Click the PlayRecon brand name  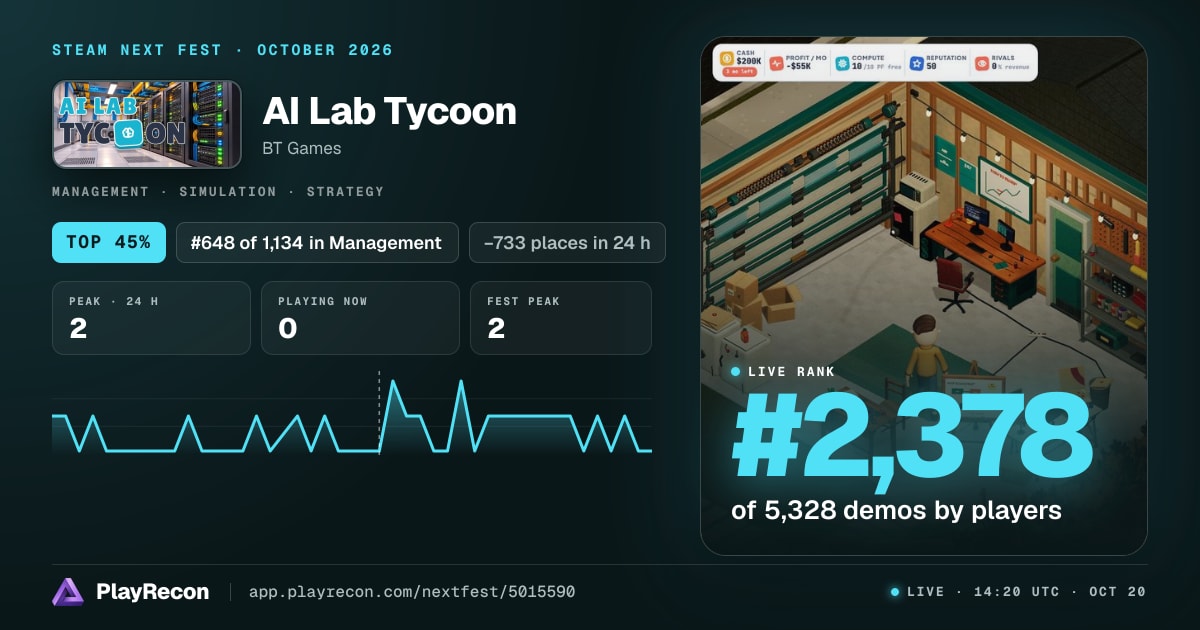tap(153, 592)
